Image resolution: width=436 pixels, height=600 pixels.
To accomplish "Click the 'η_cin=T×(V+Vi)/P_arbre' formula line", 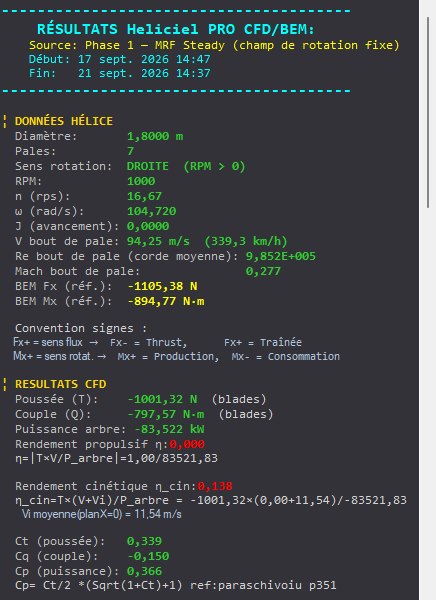I will [x=211, y=500].
